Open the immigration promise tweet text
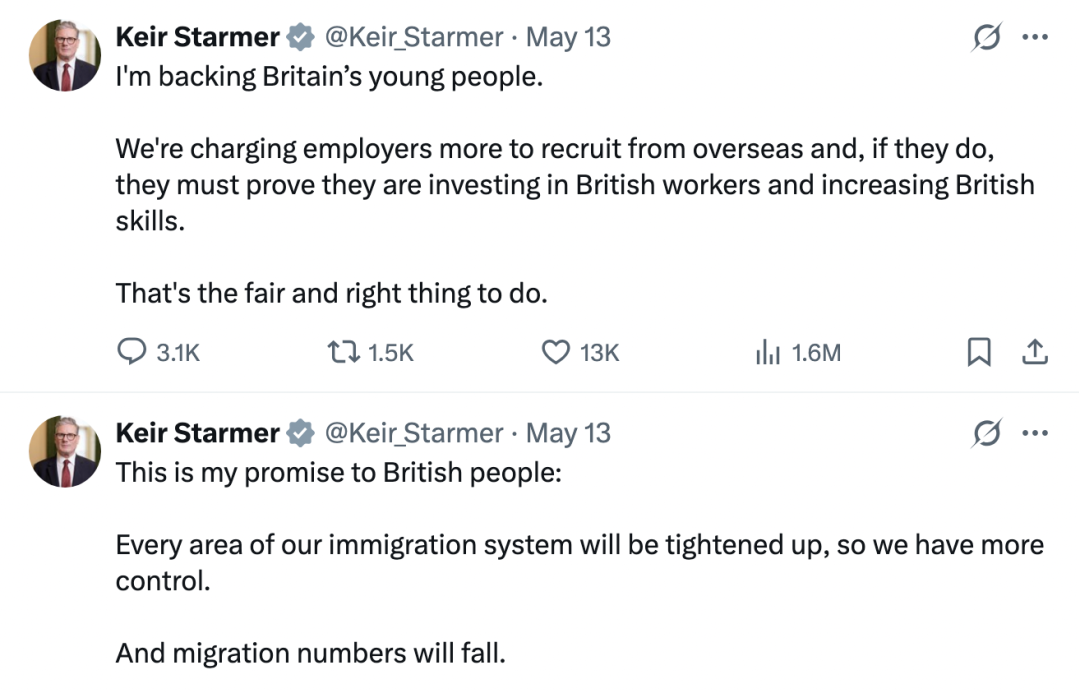The width and height of the screenshot is (1079, 692). tap(579, 563)
